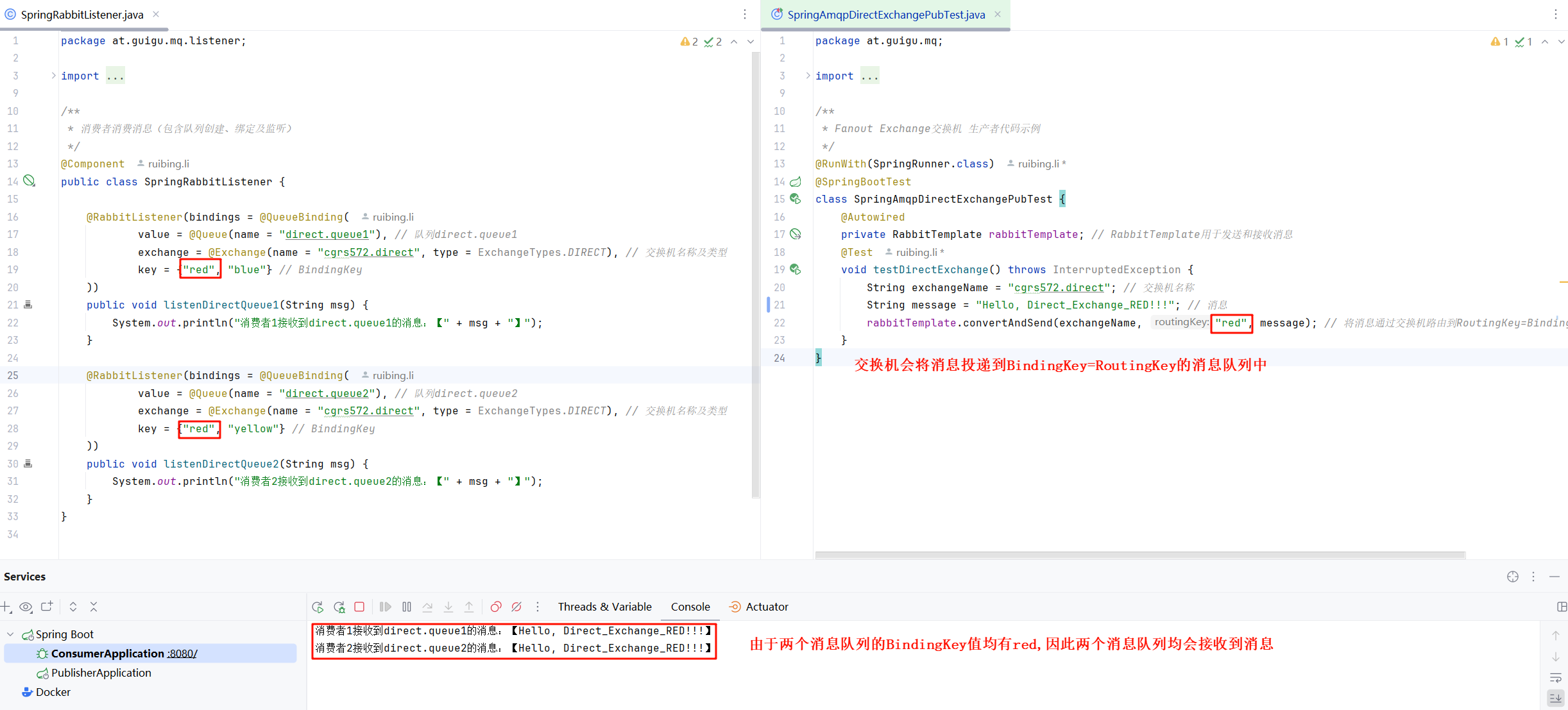Close the SpringRabbitListener.java tab
Screen dimensions: 1568x710
click(x=156, y=14)
